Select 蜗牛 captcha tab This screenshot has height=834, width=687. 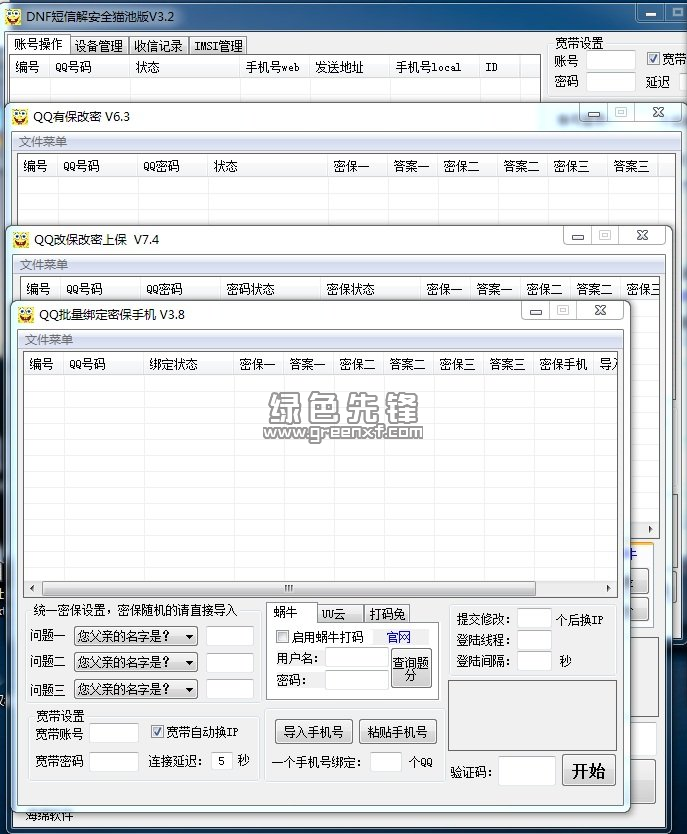(x=291, y=612)
